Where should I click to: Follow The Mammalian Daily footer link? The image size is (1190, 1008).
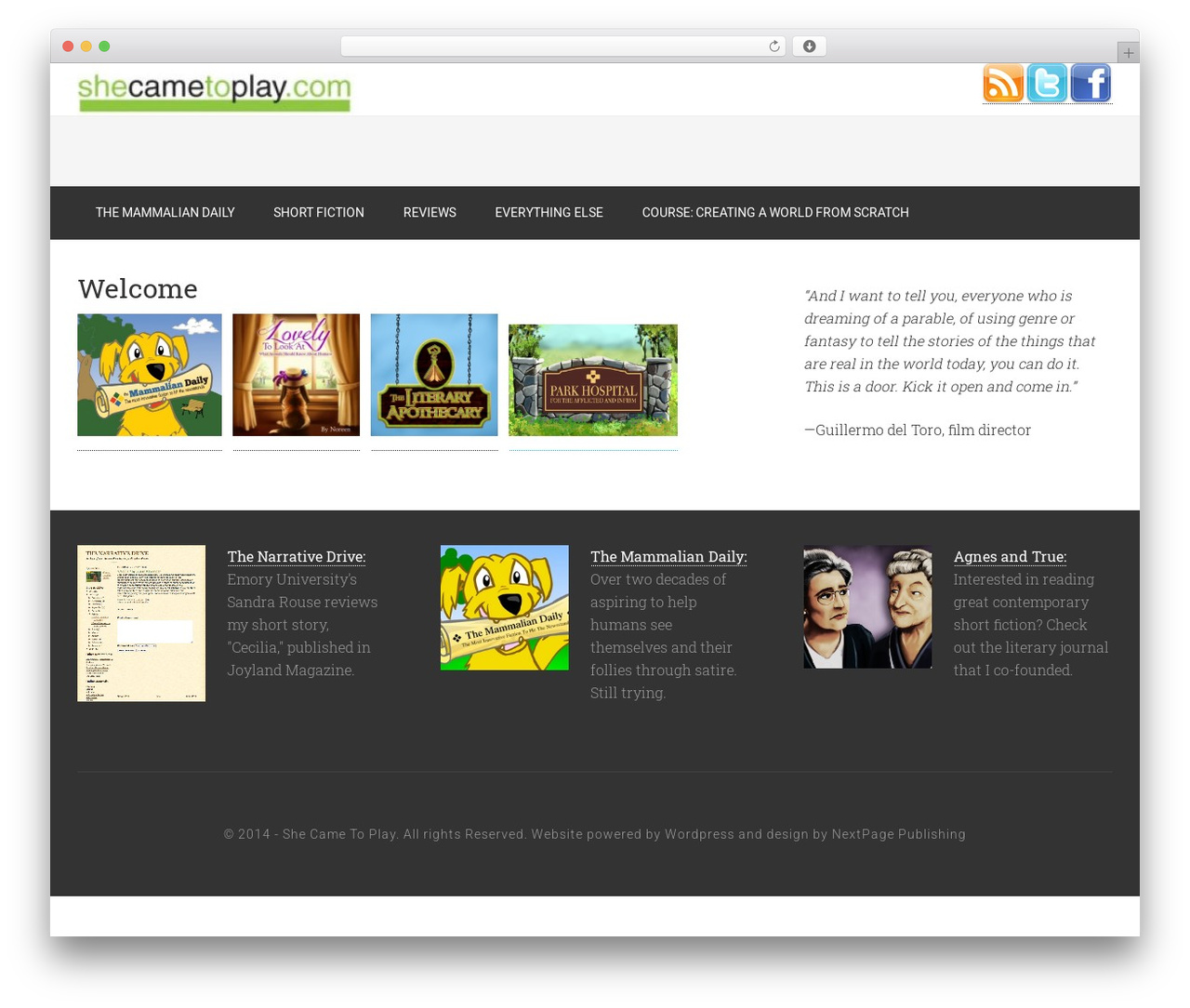pyautogui.click(x=668, y=556)
